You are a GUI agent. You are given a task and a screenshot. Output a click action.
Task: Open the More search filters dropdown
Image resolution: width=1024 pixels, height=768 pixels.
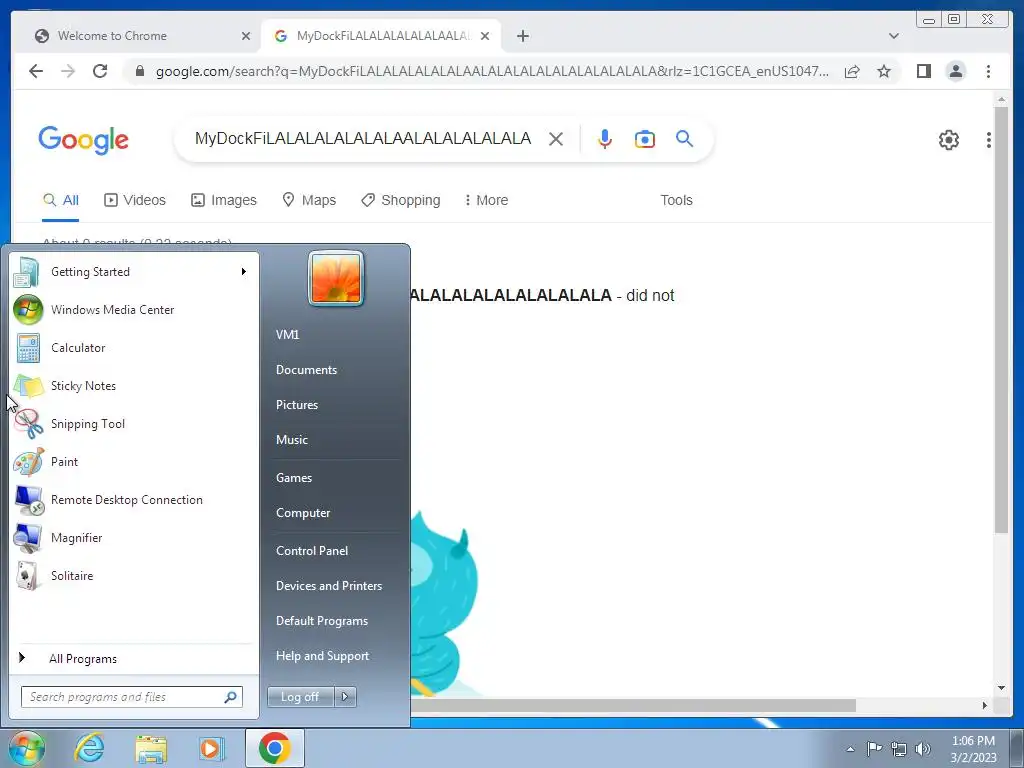coord(486,200)
